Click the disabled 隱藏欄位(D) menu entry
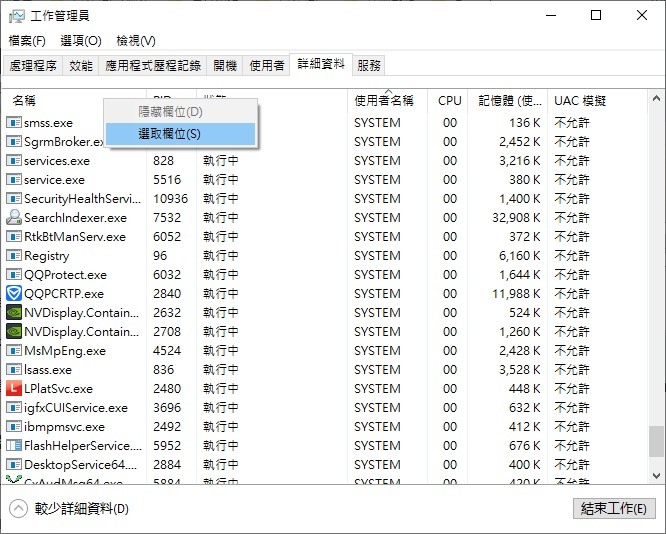666x534 pixels. tap(180, 112)
